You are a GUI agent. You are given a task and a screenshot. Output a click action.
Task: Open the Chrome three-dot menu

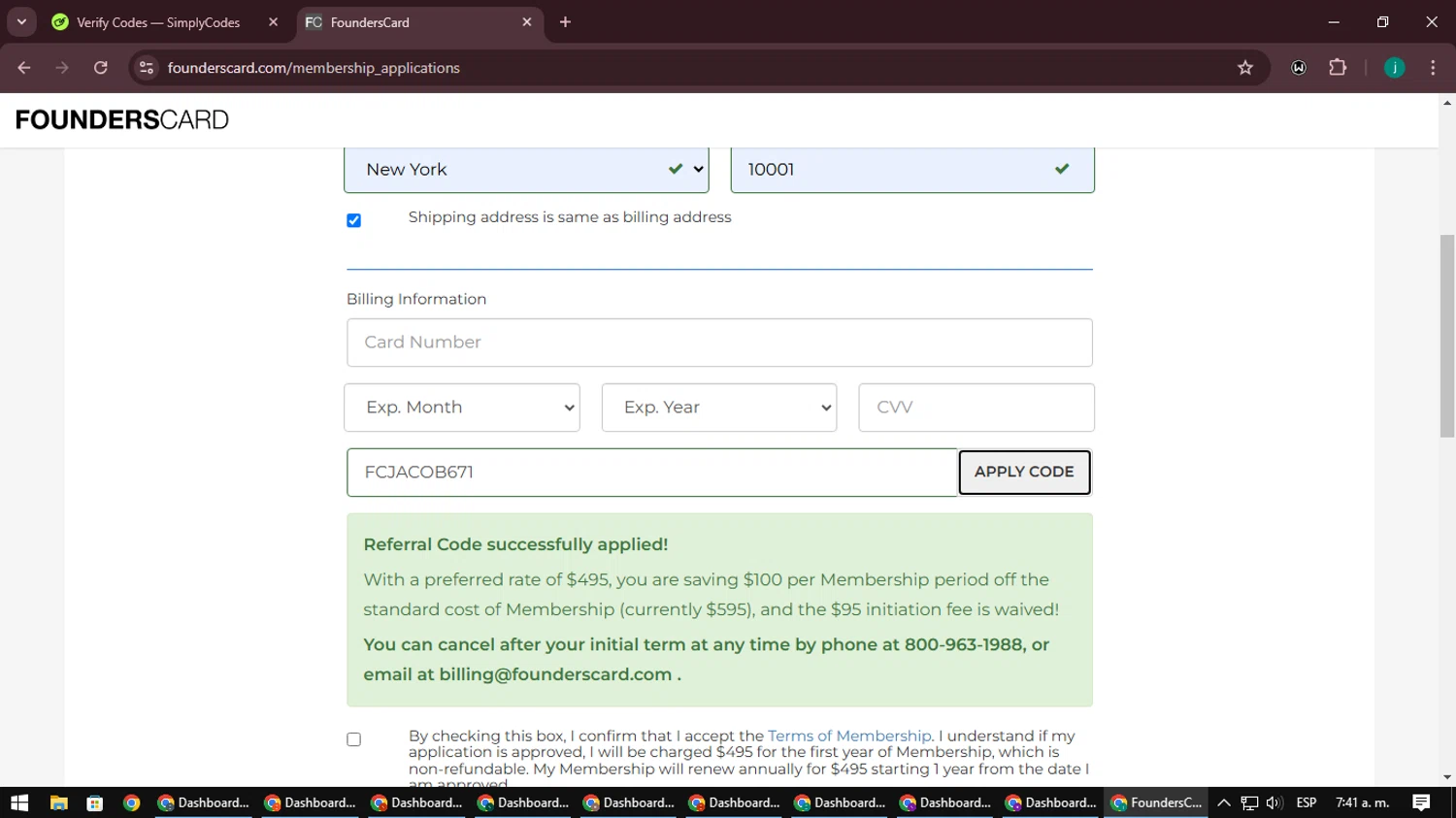point(1433,68)
